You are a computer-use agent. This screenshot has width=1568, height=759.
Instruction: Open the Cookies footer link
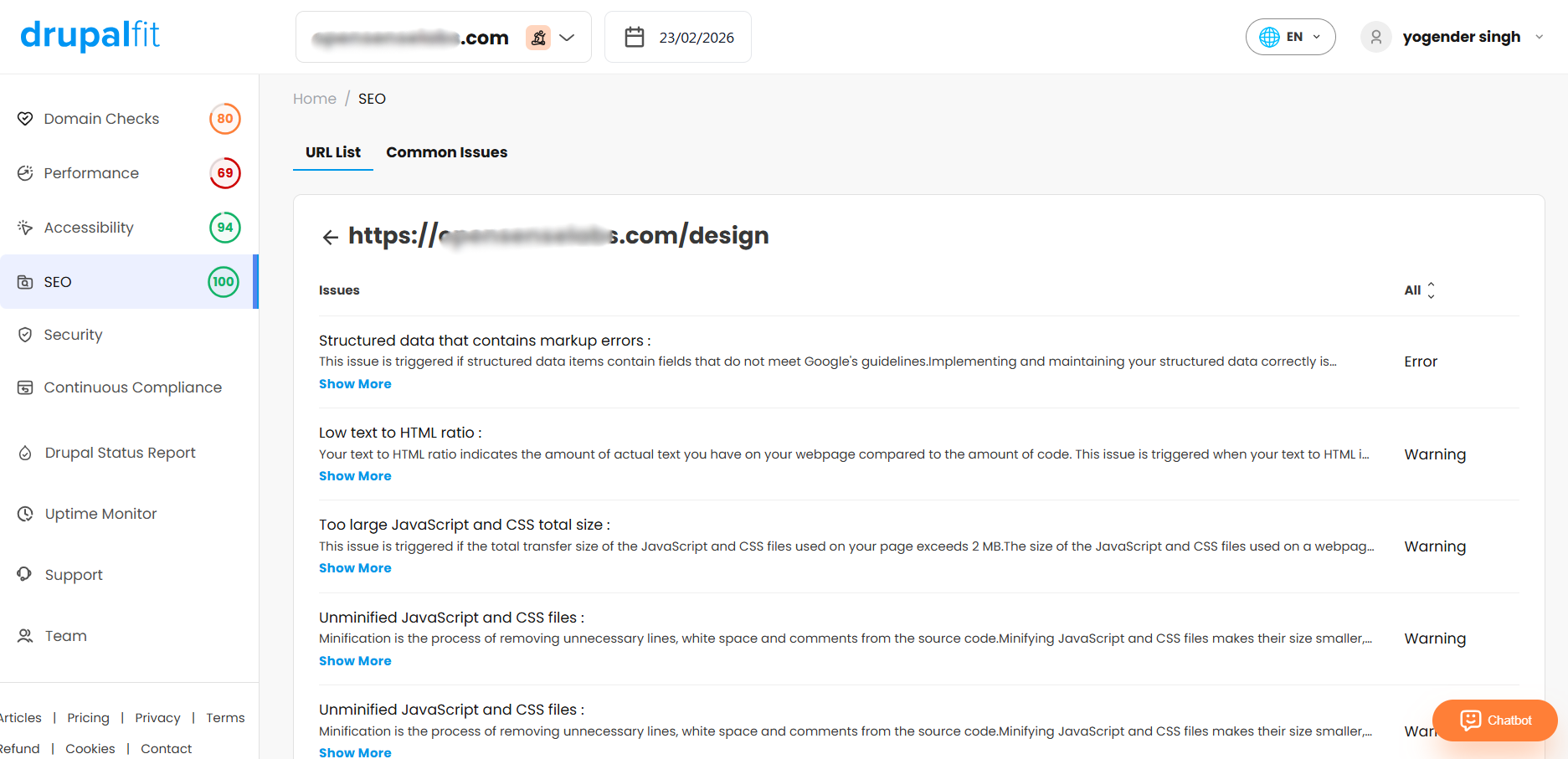(x=90, y=749)
